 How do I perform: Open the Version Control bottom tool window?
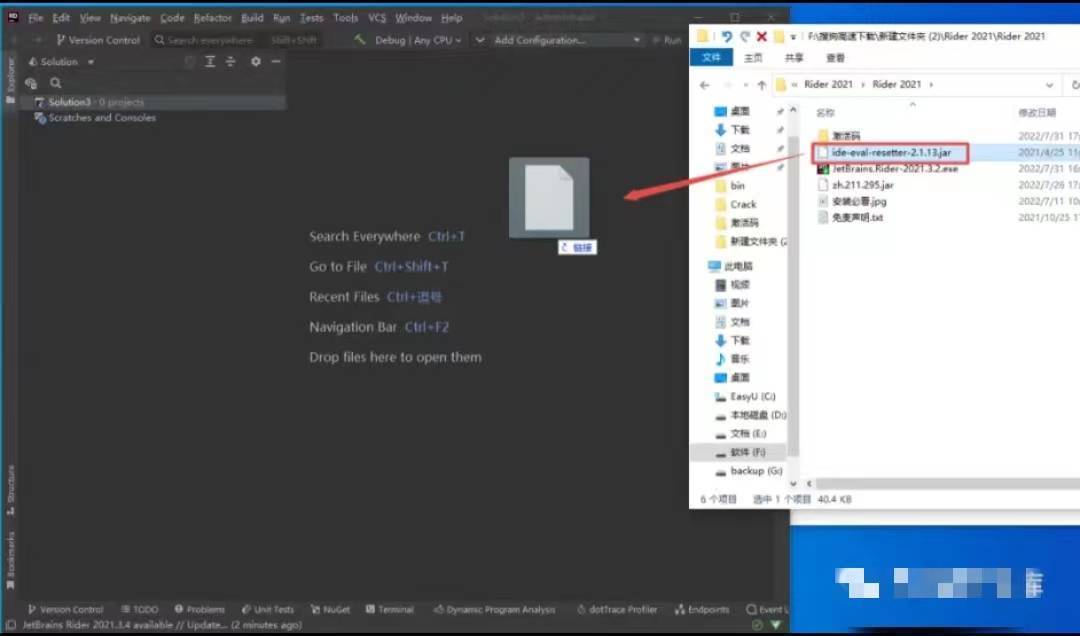click(65, 610)
